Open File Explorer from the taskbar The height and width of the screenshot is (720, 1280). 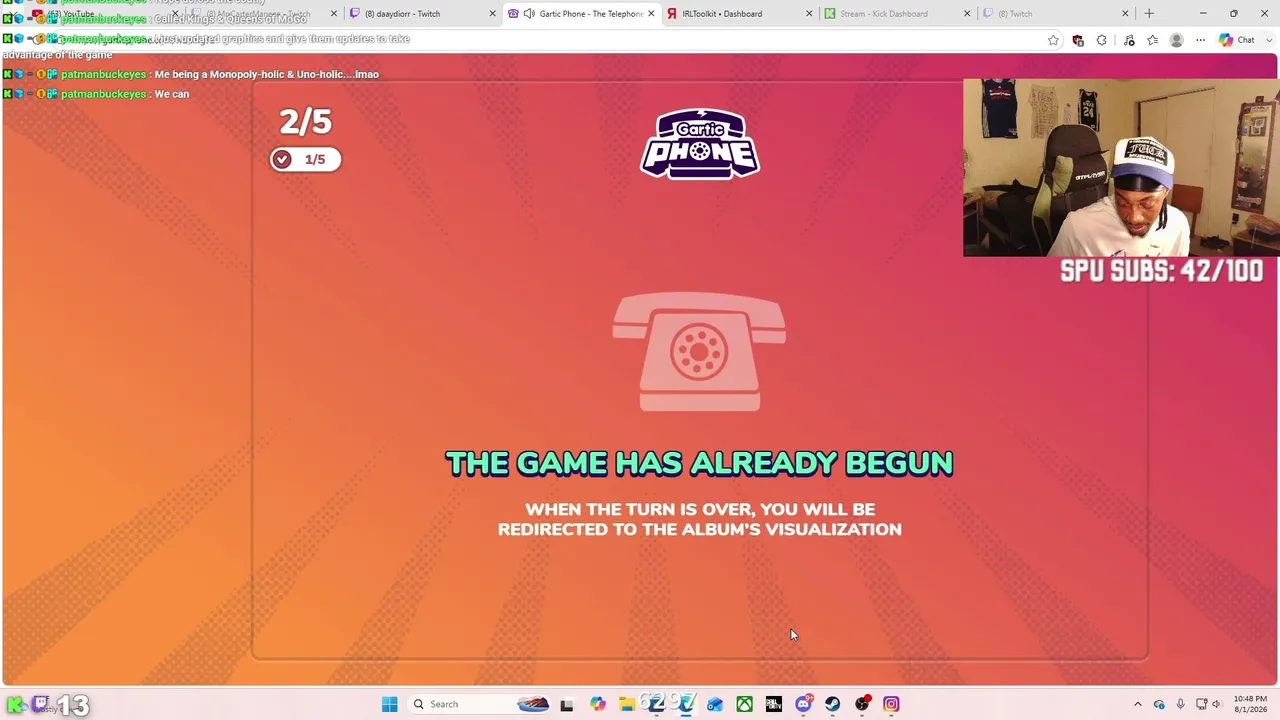(x=626, y=704)
